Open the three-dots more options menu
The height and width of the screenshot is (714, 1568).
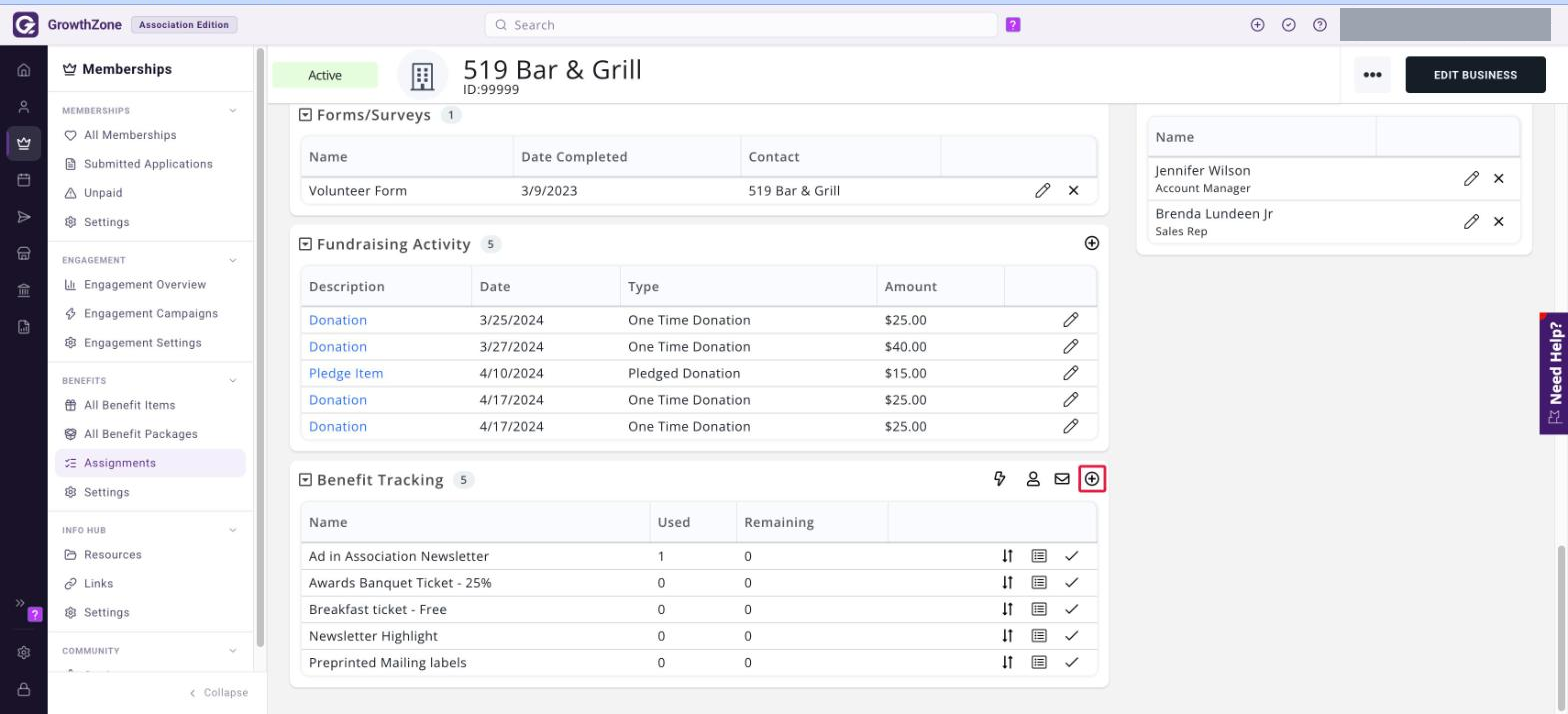coord(1372,75)
